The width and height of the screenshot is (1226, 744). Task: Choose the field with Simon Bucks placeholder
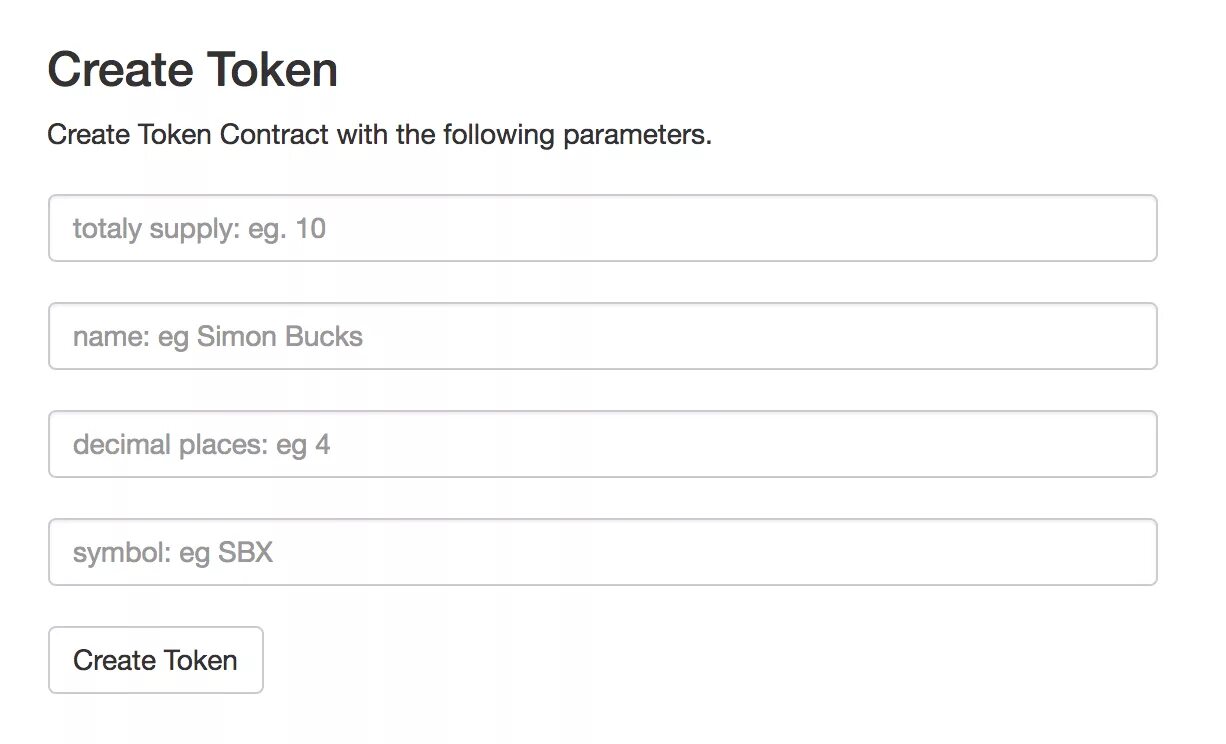602,337
